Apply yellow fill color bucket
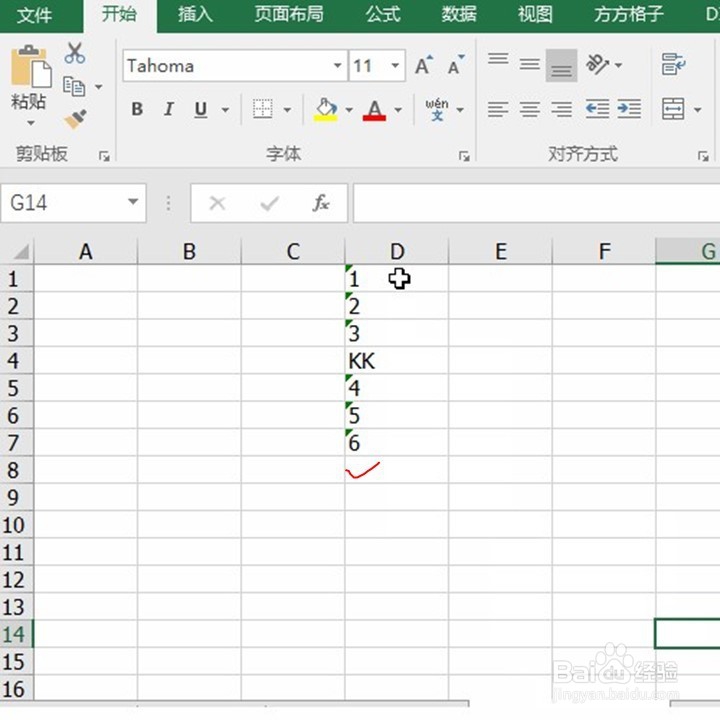This screenshot has width=720, height=720. point(326,109)
